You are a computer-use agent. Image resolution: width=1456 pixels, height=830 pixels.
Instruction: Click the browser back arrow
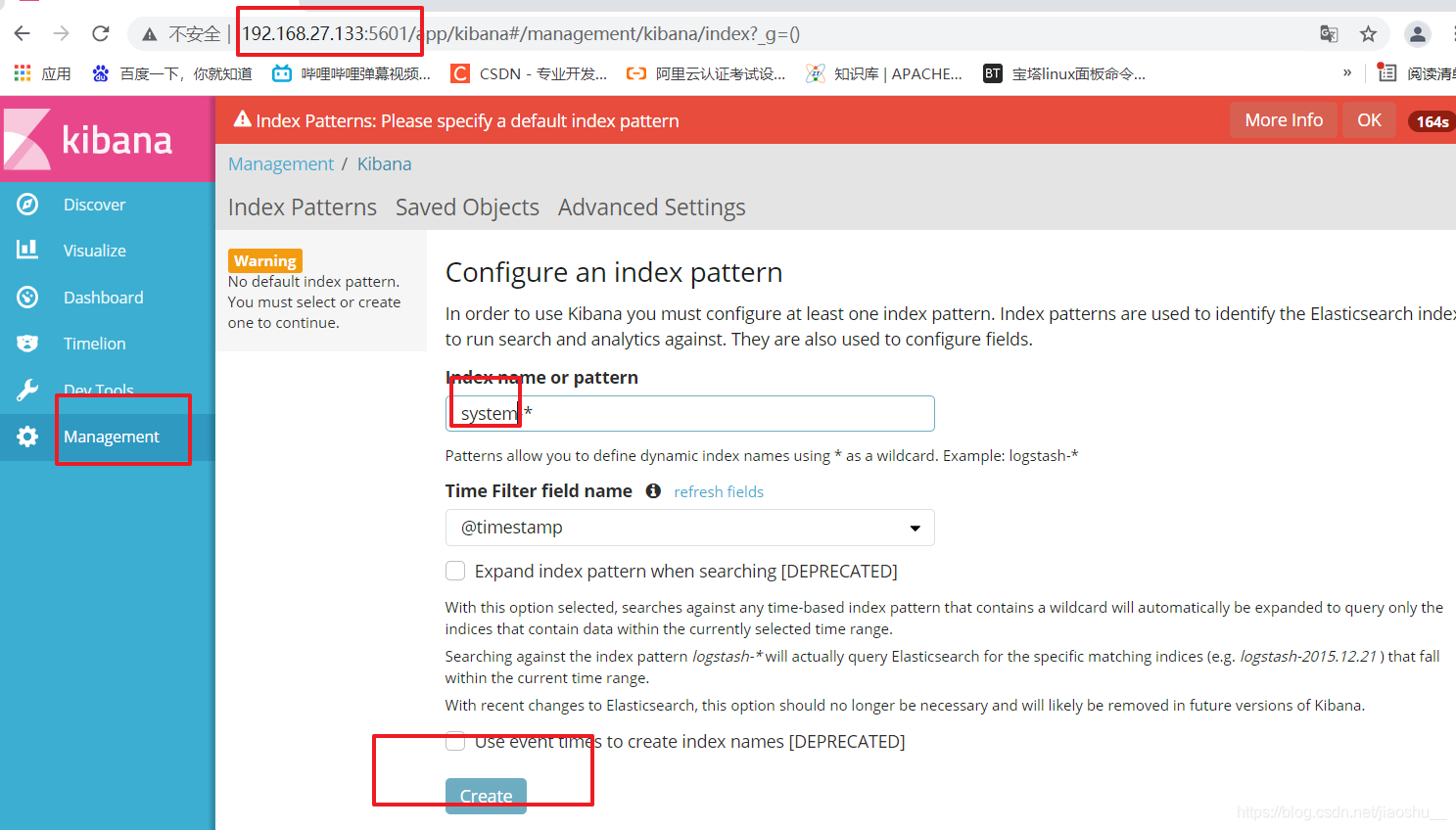click(23, 34)
